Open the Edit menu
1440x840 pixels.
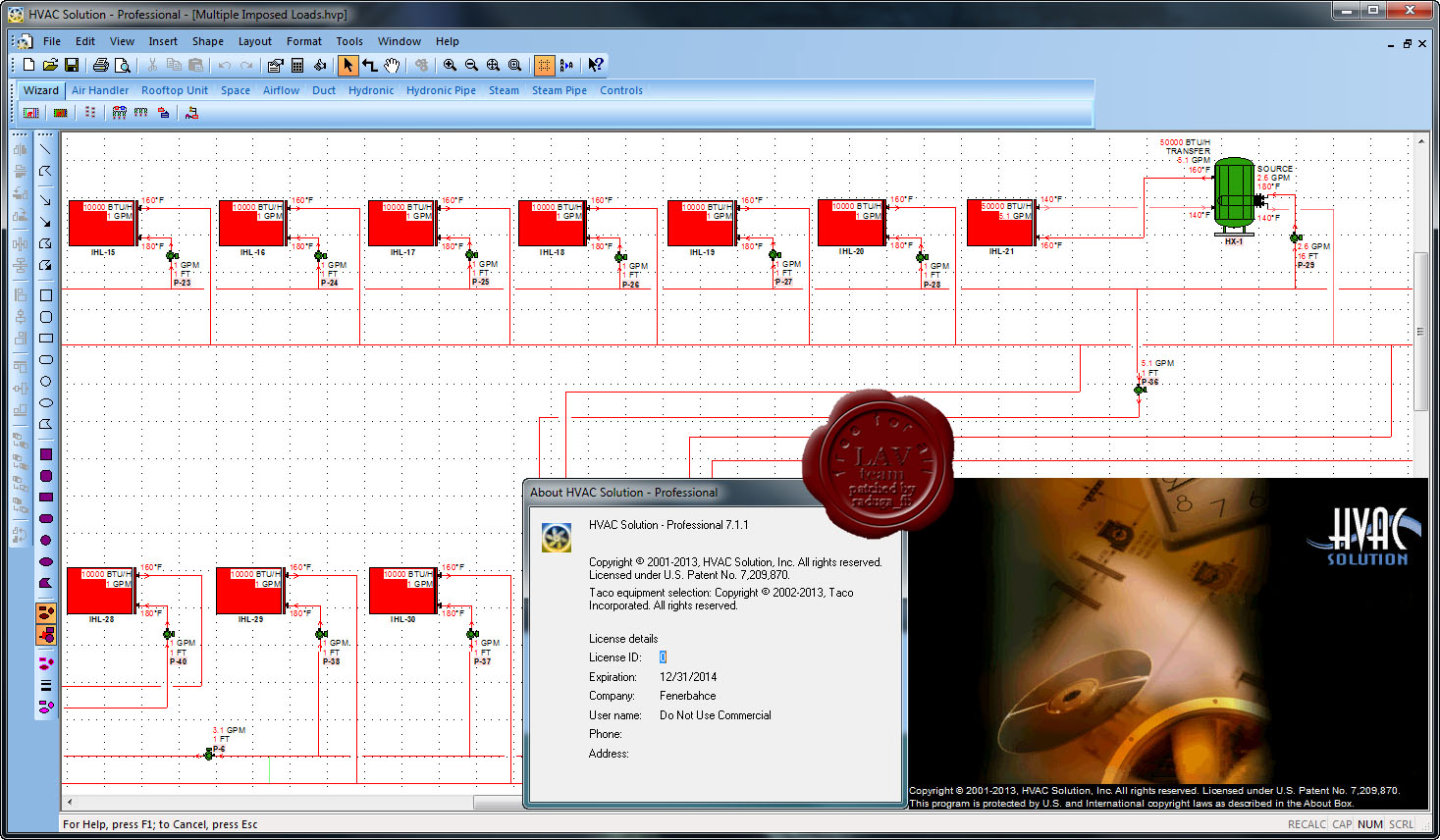point(85,41)
